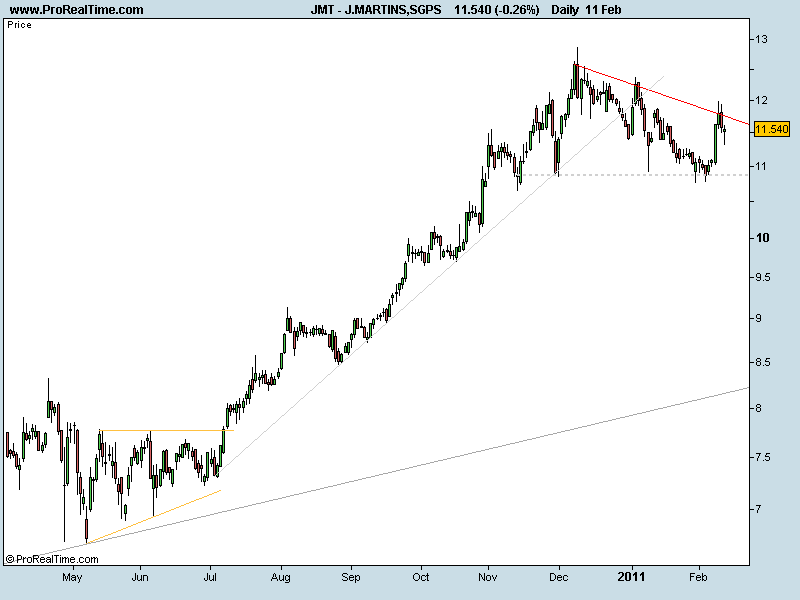Click the Price label on the chart
This screenshot has width=800, height=600.
(x=19, y=24)
